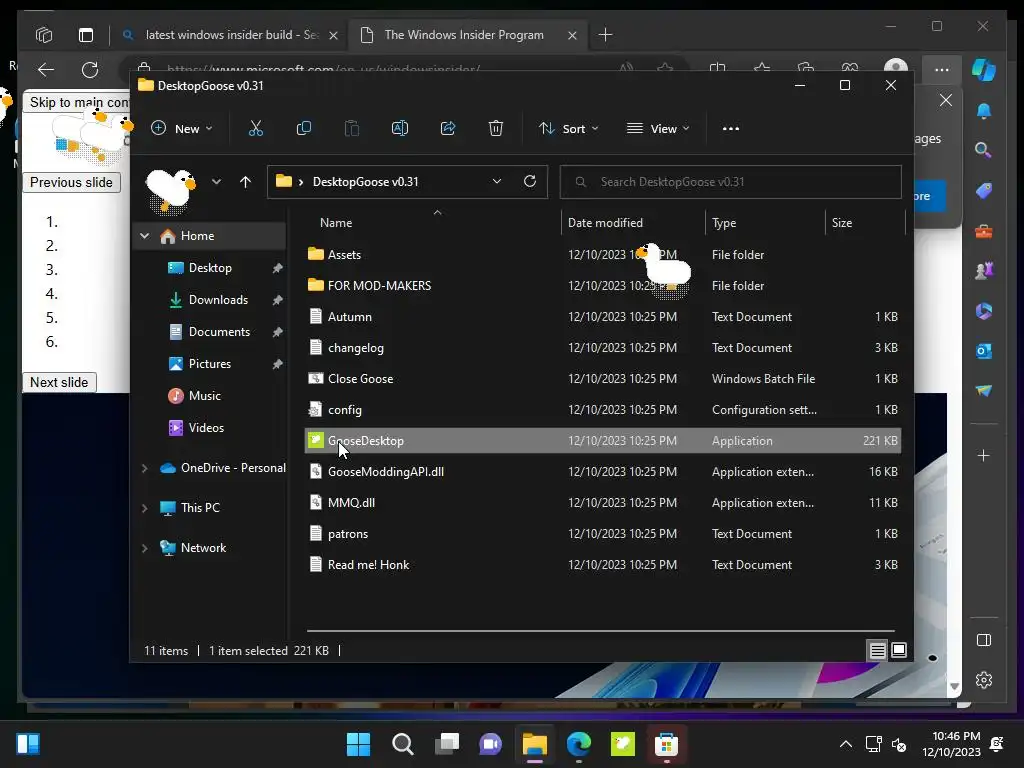The image size is (1024, 768).
Task: Select the Close Goose batch file
Action: tap(603, 379)
